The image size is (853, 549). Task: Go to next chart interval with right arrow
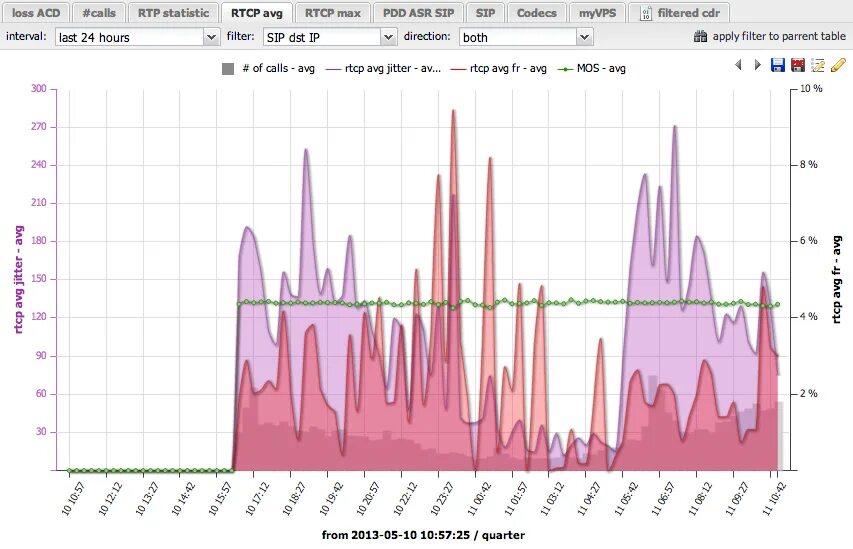[757, 65]
